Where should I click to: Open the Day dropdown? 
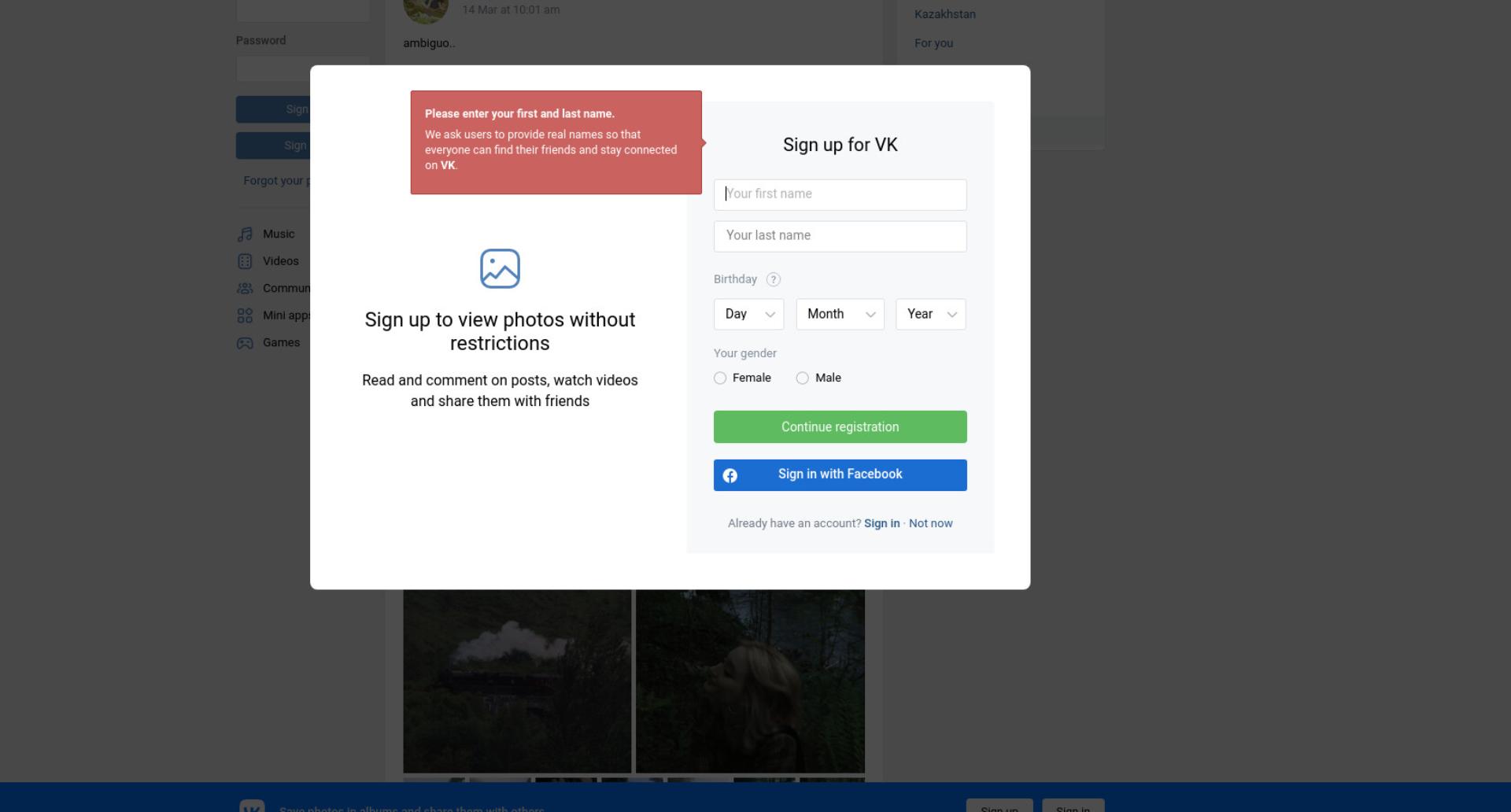[x=748, y=314]
